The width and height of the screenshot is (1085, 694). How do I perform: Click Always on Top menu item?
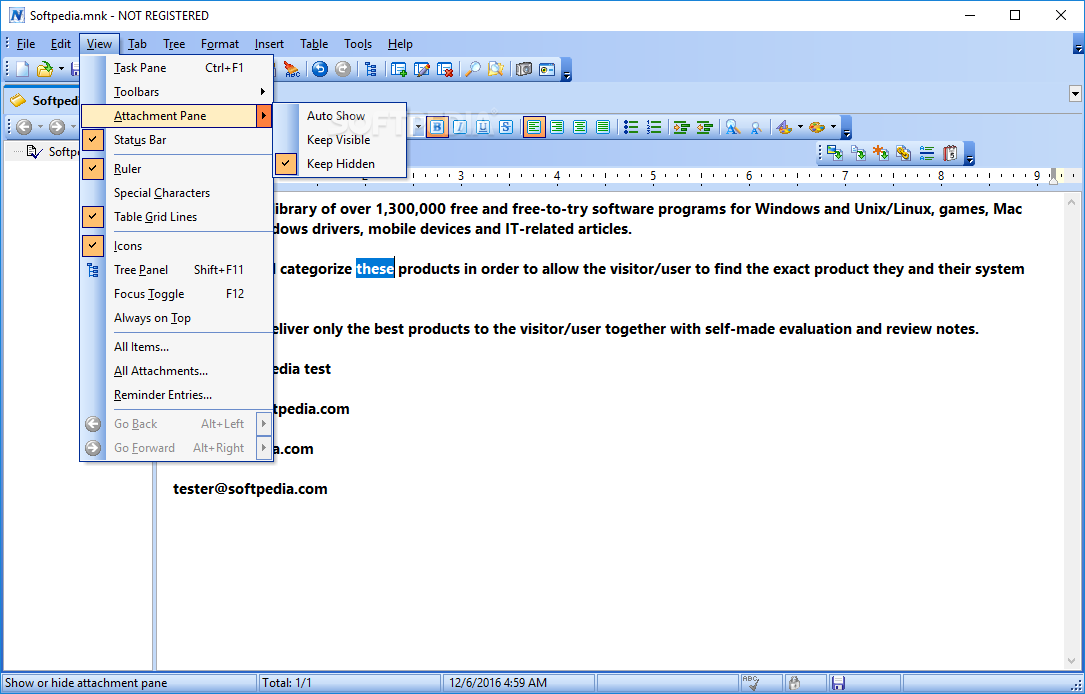coord(177,318)
